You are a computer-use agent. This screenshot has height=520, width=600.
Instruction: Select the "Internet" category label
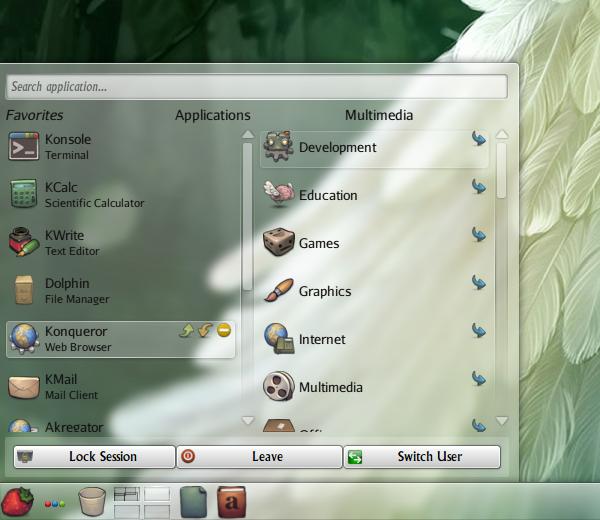click(x=322, y=339)
